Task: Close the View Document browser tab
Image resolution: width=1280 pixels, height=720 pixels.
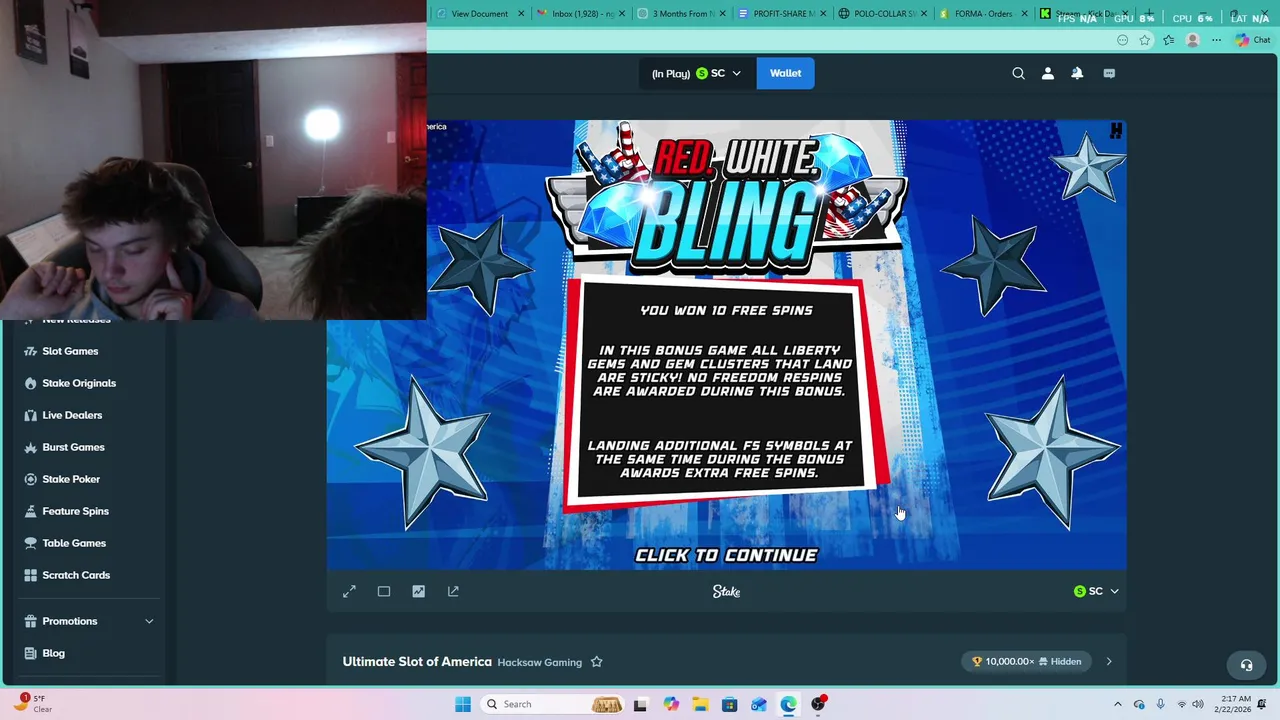Action: pyautogui.click(x=521, y=14)
